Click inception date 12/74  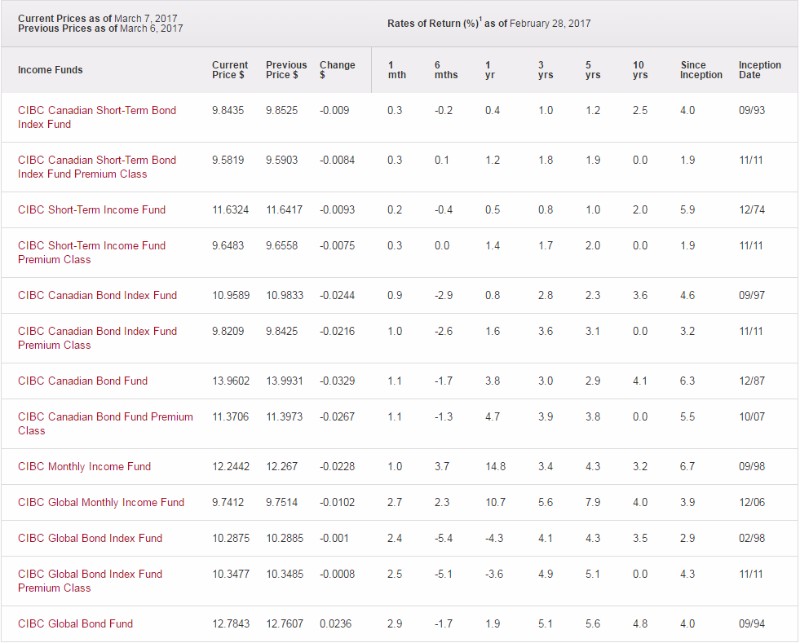[x=752, y=210]
